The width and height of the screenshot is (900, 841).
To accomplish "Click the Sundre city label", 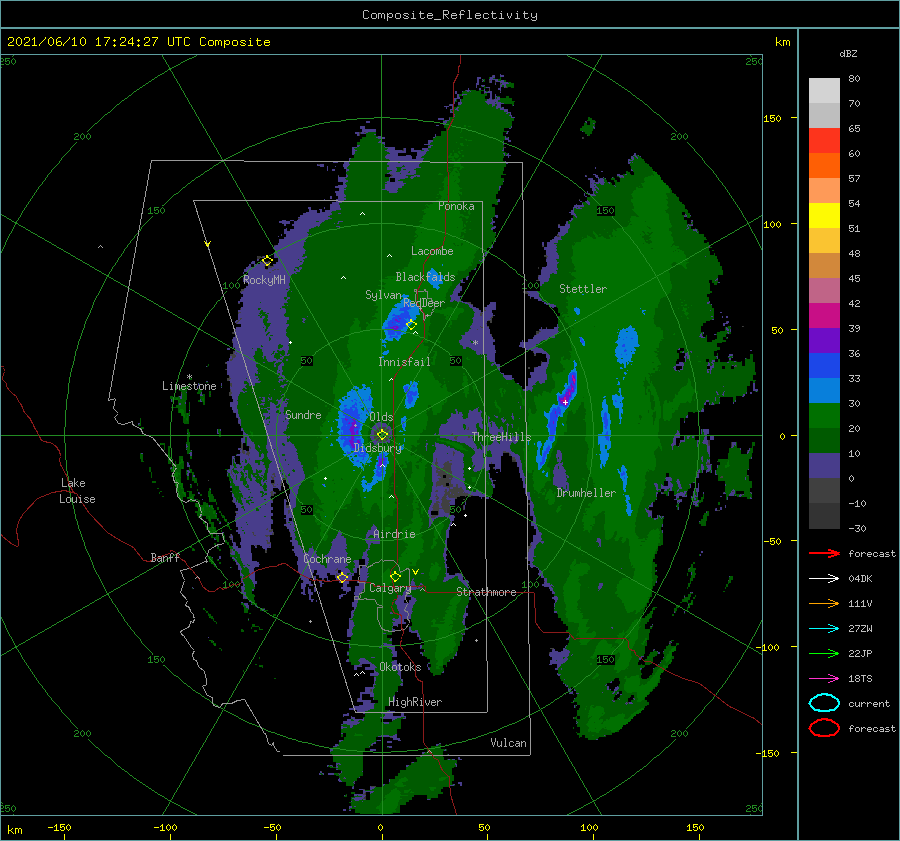I will 303,415.
